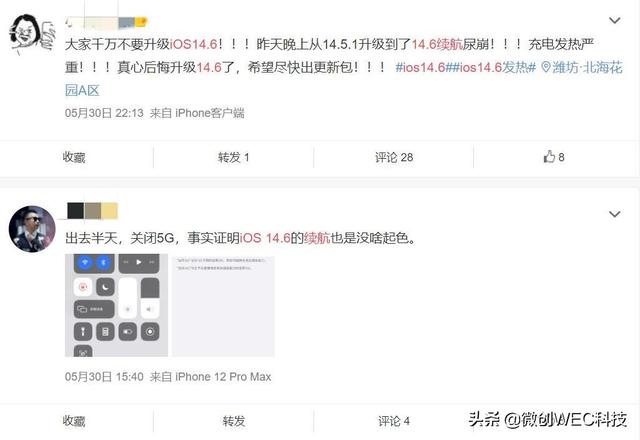The image size is (640, 440).
Task: Click 收藏 under the first post
Action: click(74, 157)
